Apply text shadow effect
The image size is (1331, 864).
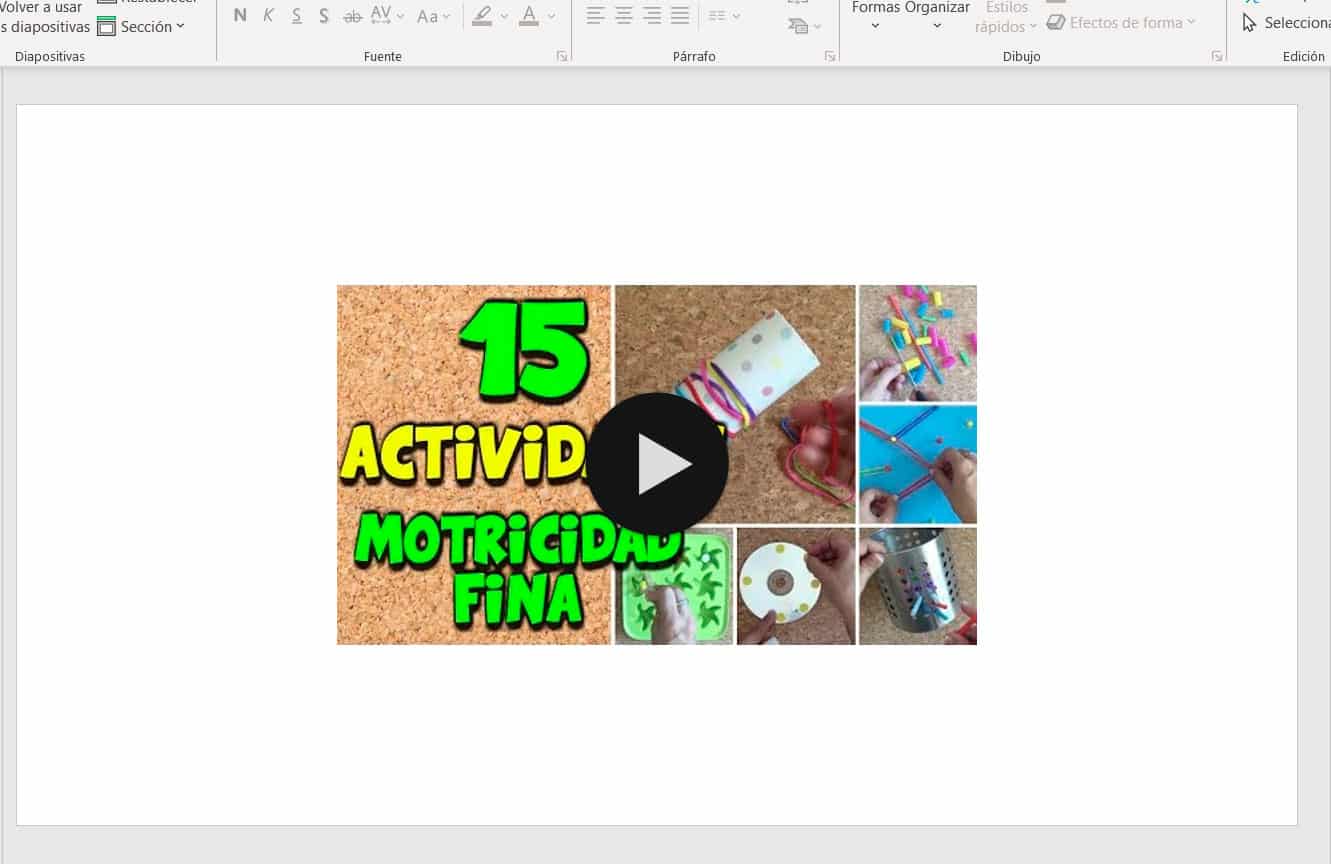[x=324, y=16]
